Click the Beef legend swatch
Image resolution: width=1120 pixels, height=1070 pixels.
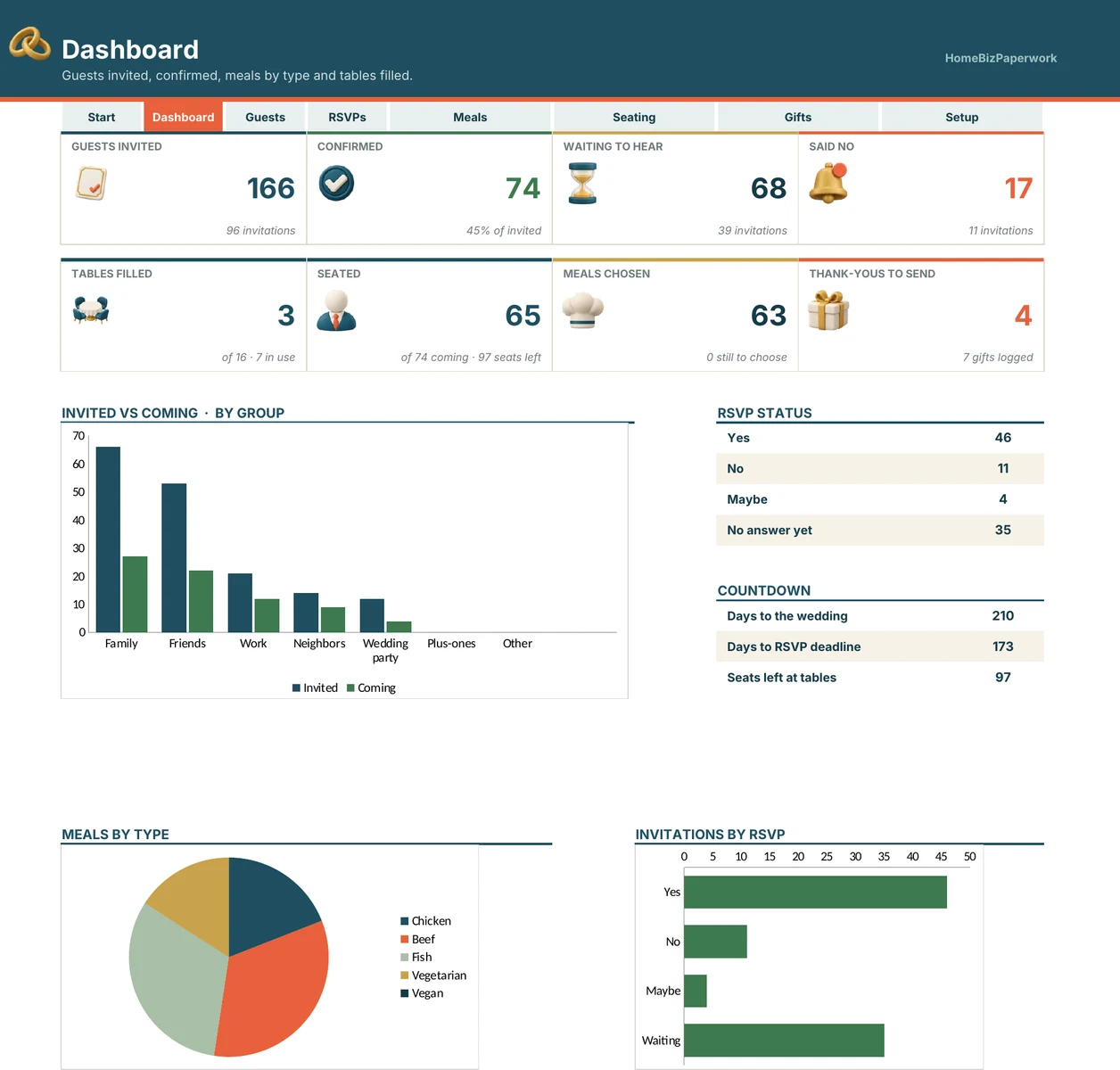click(x=404, y=939)
